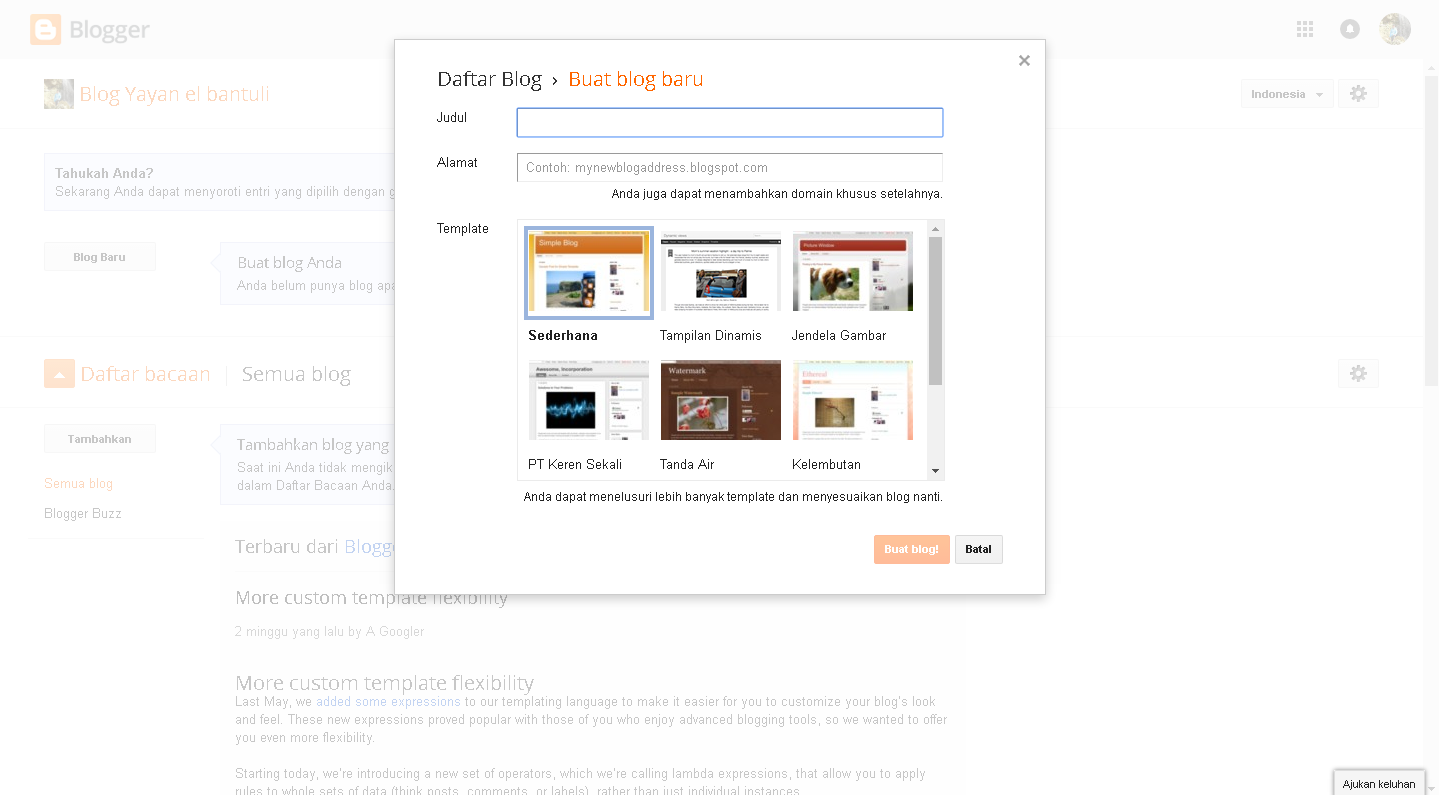1439x795 pixels.
Task: Open More custom template flexibility post title
Action: tap(384, 683)
